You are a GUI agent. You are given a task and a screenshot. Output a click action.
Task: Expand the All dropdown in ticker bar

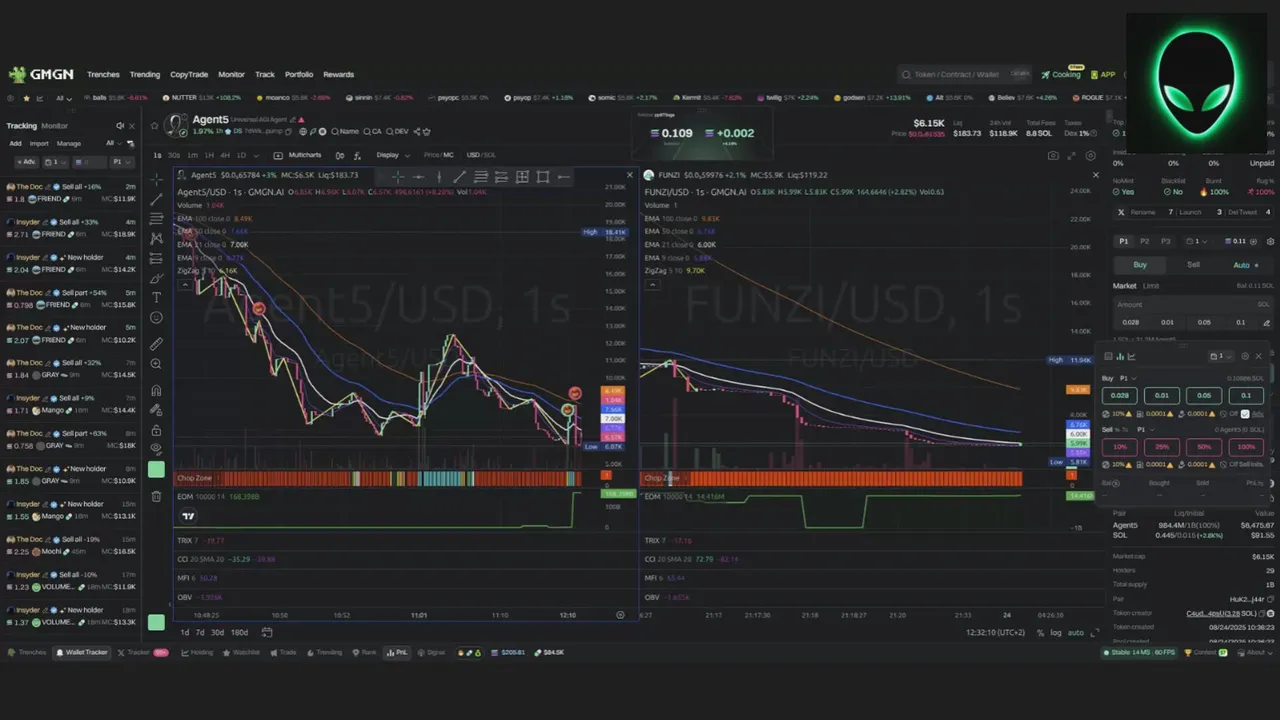(65, 98)
